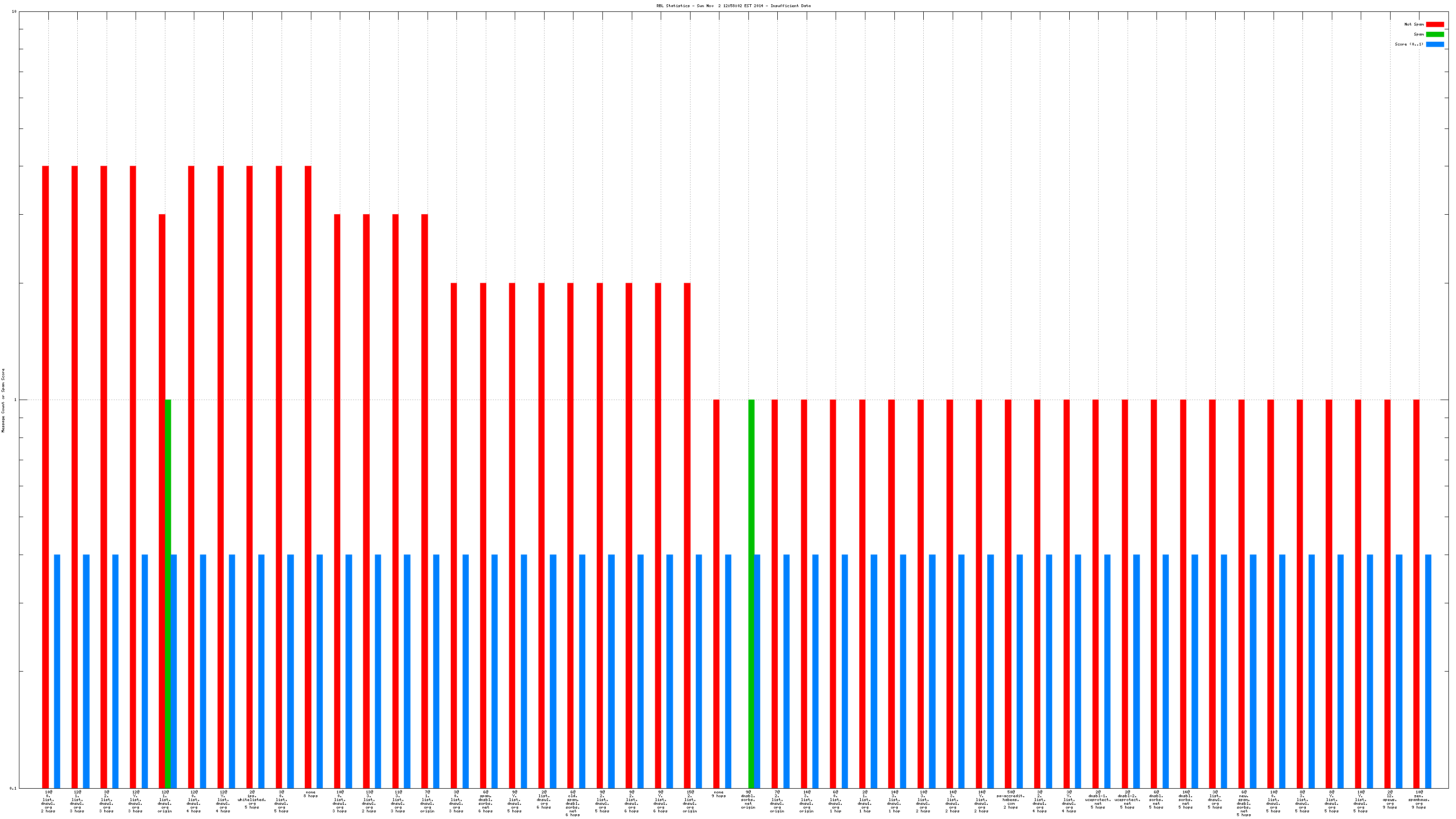Click the red bar above sa-accredit.habeas.com
This screenshot has width=1456, height=819.
[x=1008, y=593]
